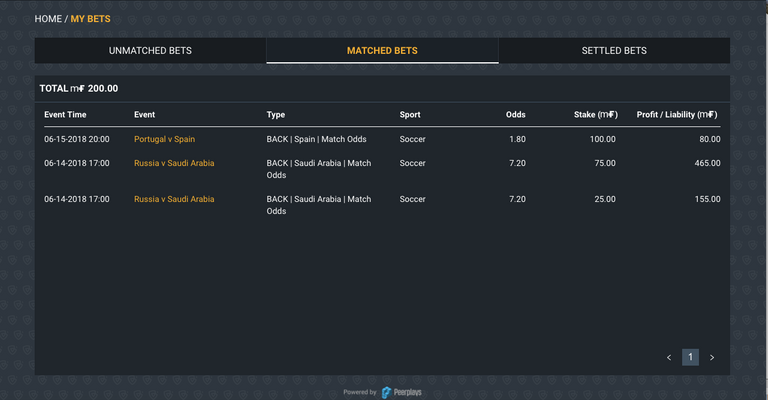768x400 pixels.
Task: Open the first Russia v Saudi Arabia link
Action: (174, 163)
